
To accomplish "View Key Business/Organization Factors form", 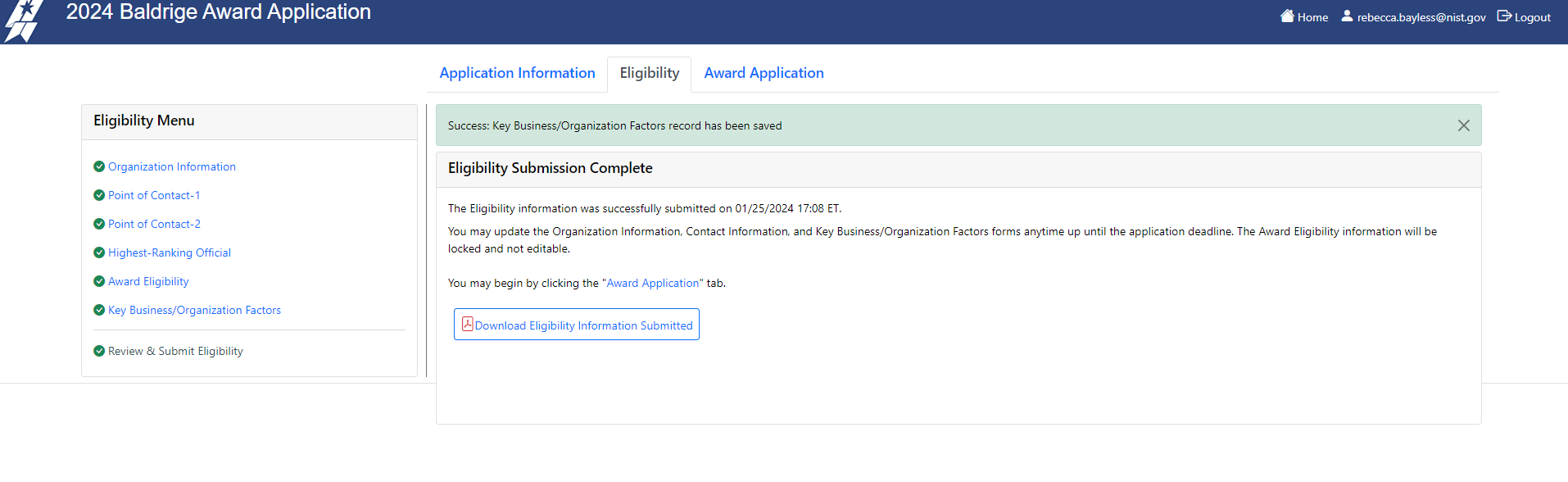I will (194, 310).
